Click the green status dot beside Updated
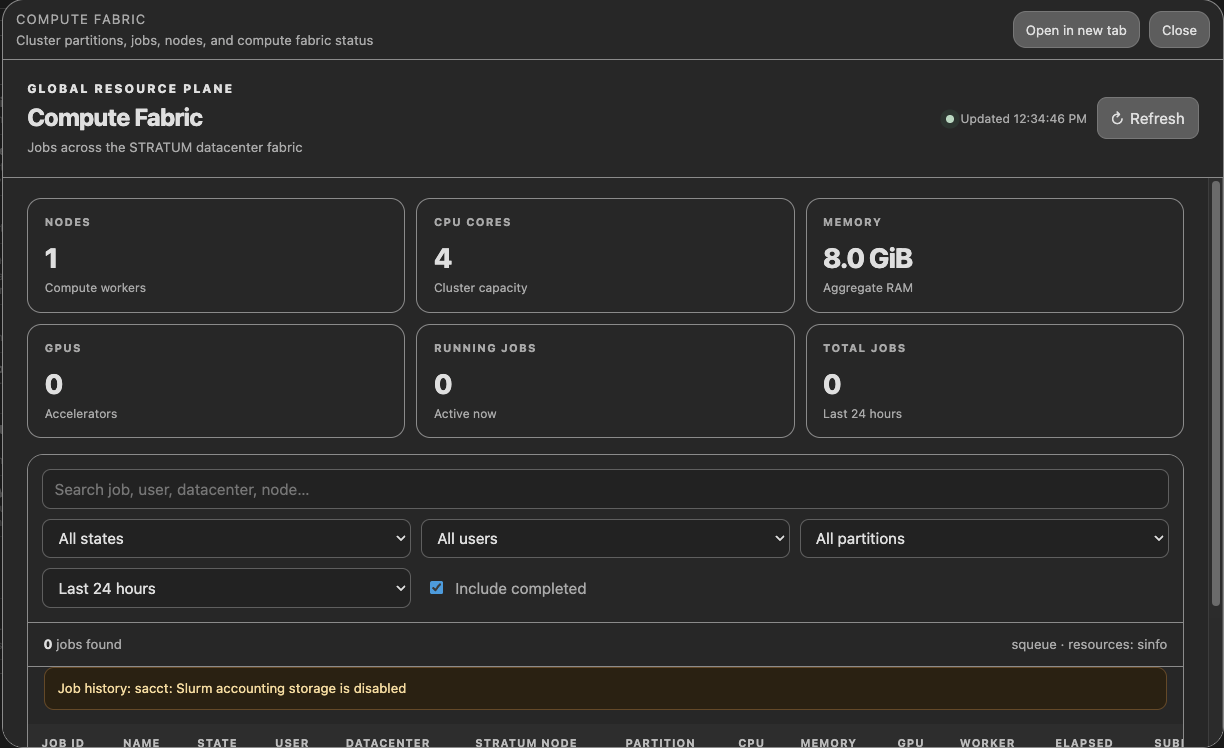The width and height of the screenshot is (1224, 748). pyautogui.click(x=949, y=118)
